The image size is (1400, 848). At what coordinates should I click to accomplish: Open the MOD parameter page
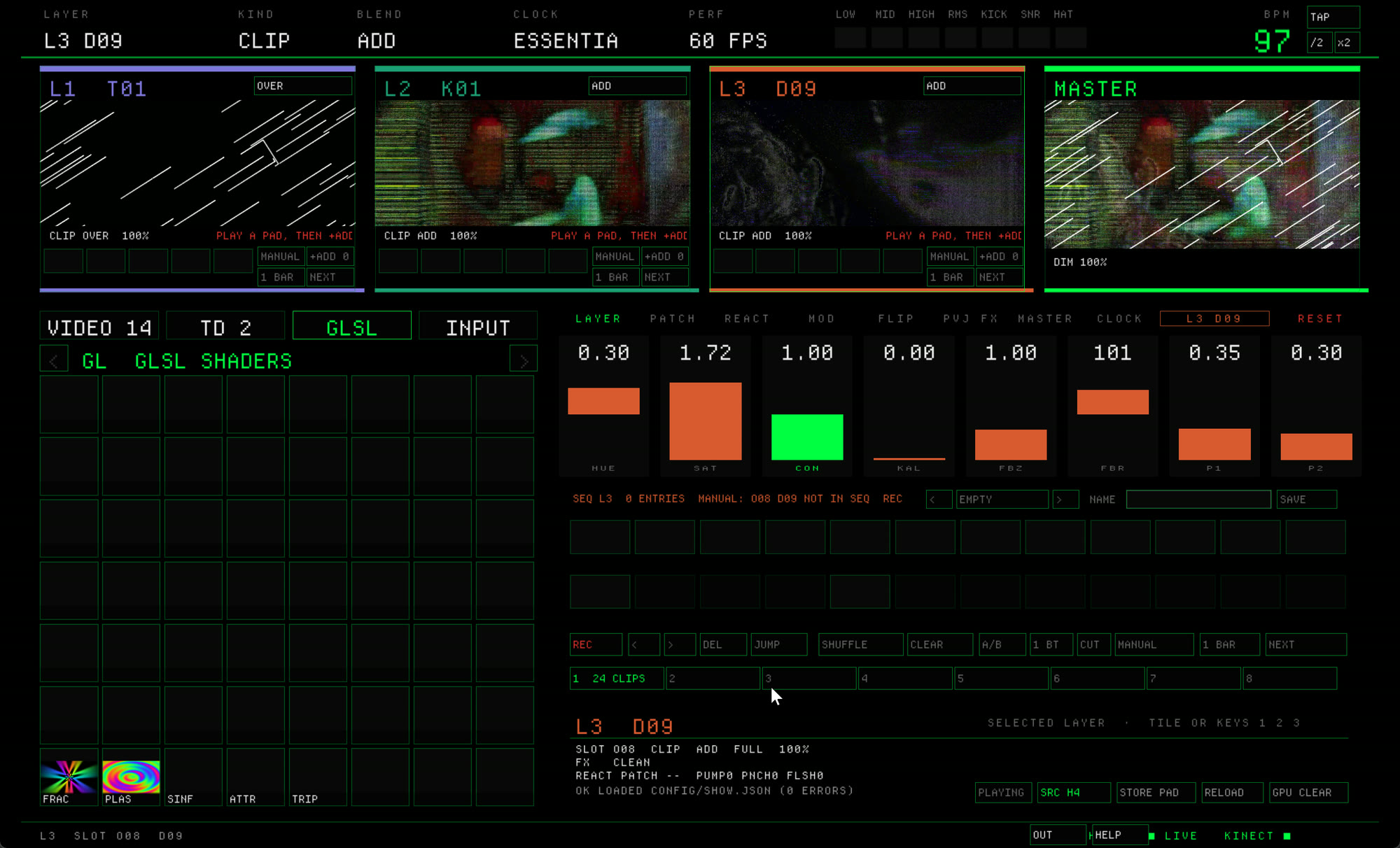pos(822,319)
